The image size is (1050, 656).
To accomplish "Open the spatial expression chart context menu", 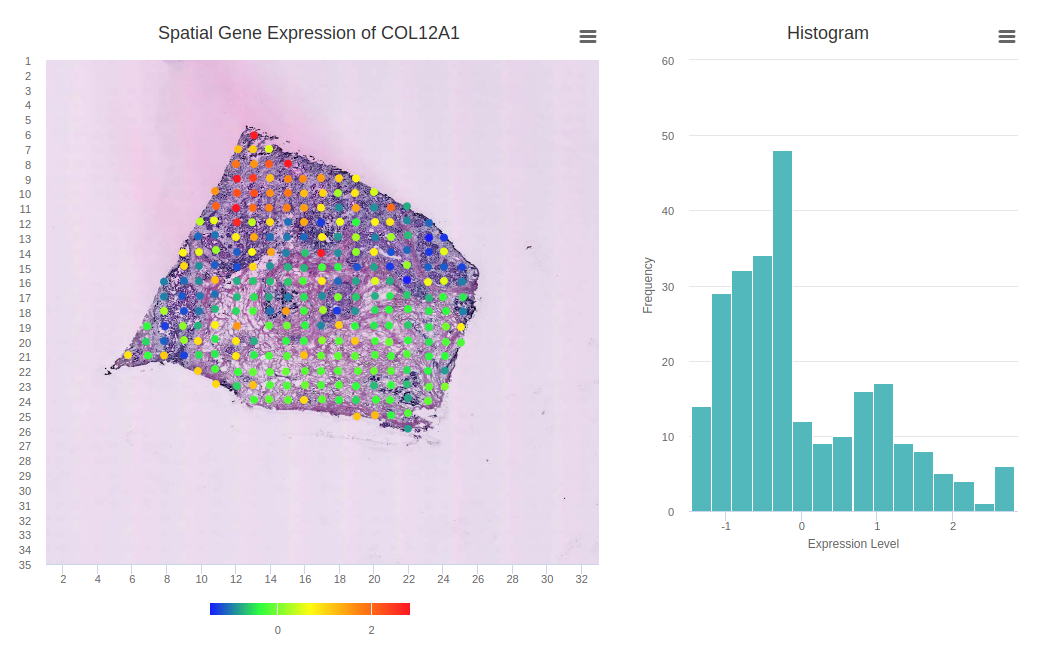I will tap(588, 36).
